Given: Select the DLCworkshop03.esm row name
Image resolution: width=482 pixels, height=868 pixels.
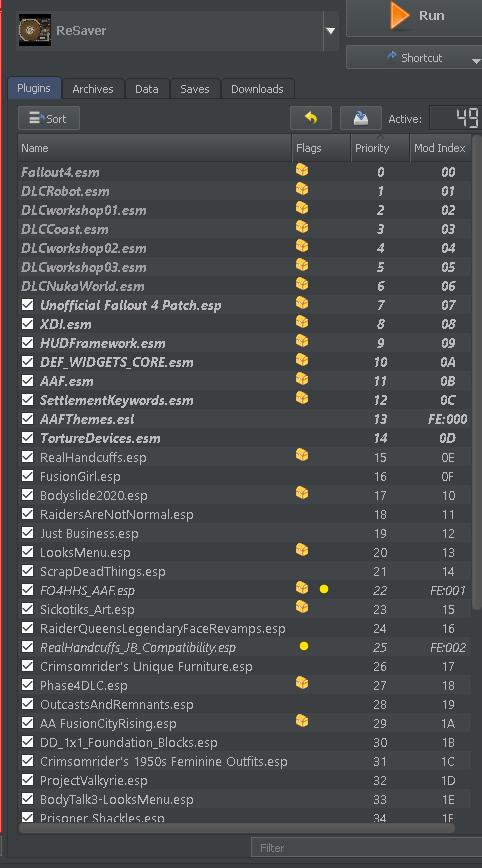Looking at the screenshot, I should tap(84, 267).
